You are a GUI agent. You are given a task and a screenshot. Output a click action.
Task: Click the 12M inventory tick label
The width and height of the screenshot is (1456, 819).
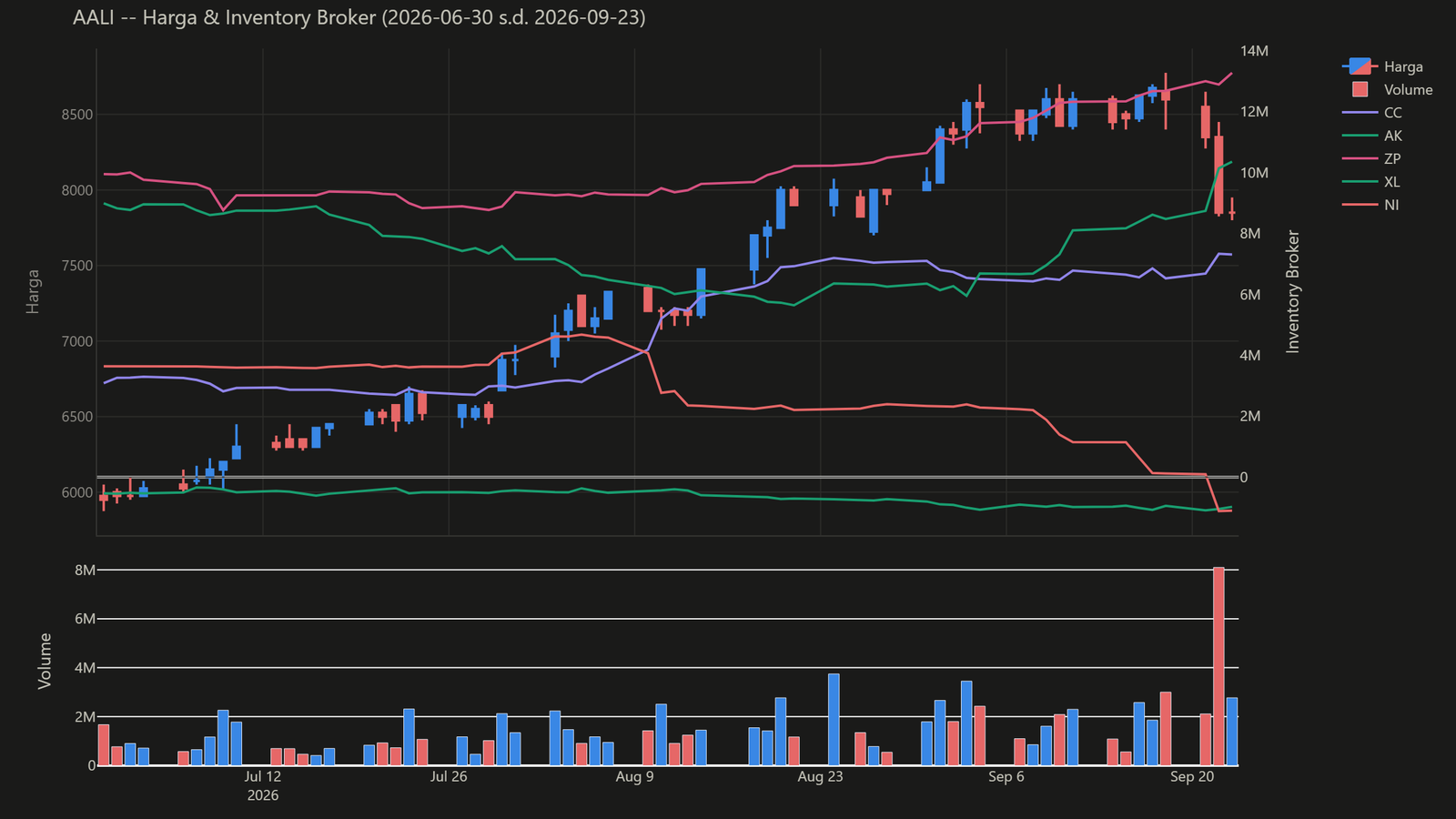click(1255, 112)
